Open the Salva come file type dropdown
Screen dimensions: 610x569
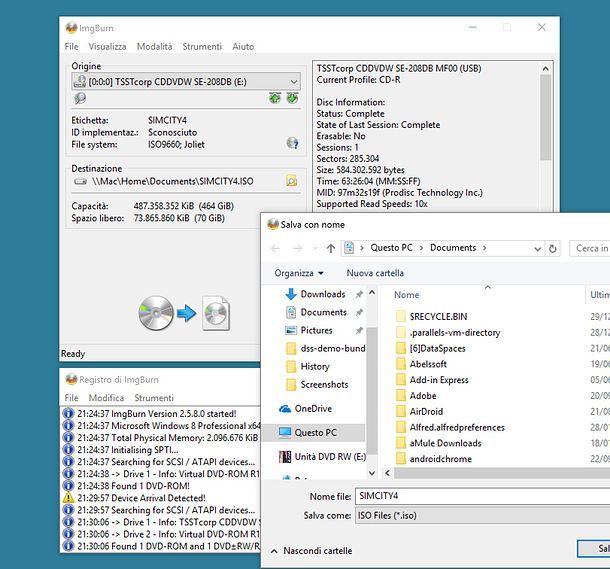(x=482, y=515)
